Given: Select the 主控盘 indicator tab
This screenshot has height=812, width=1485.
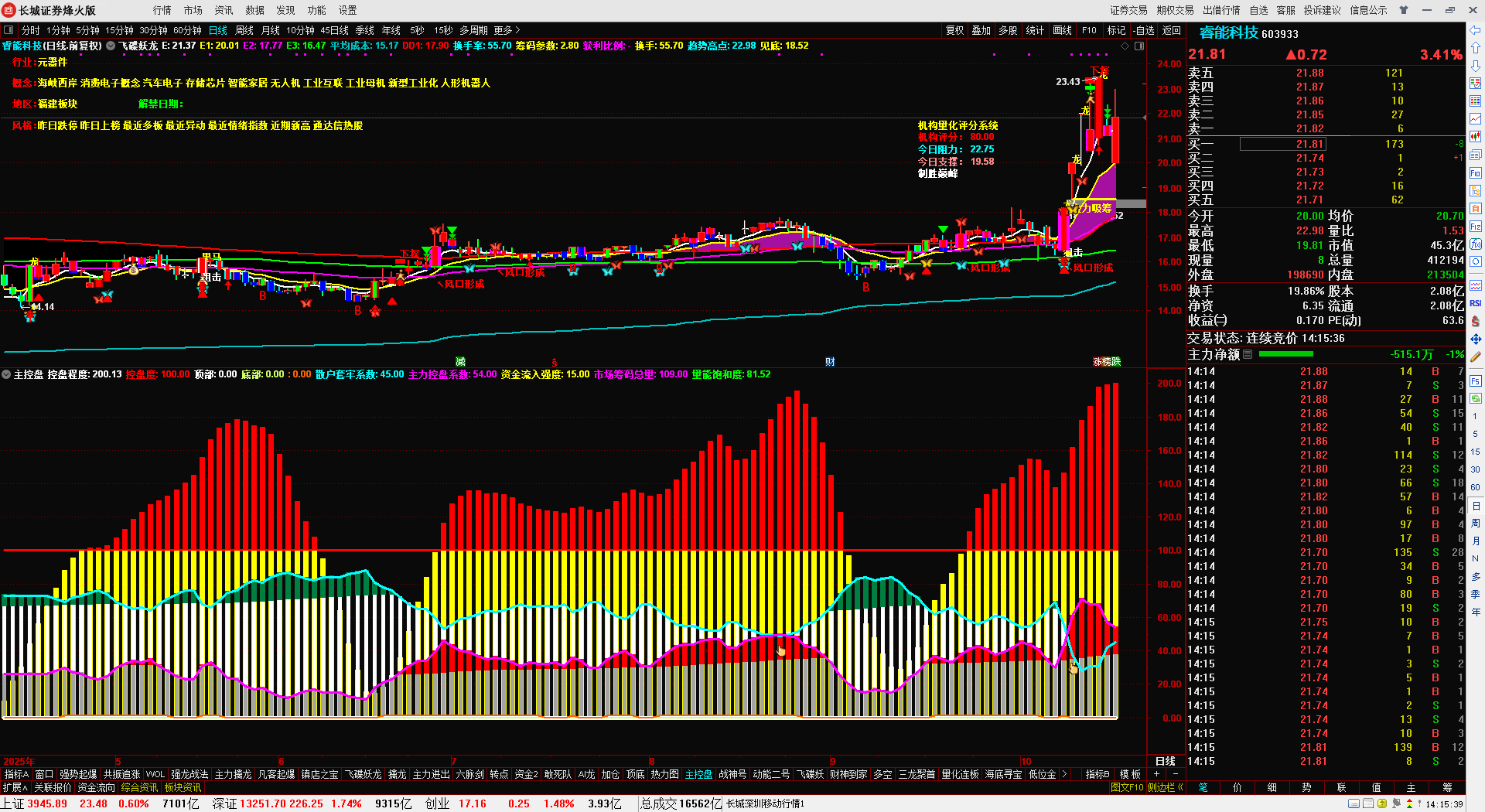Looking at the screenshot, I should 698,774.
